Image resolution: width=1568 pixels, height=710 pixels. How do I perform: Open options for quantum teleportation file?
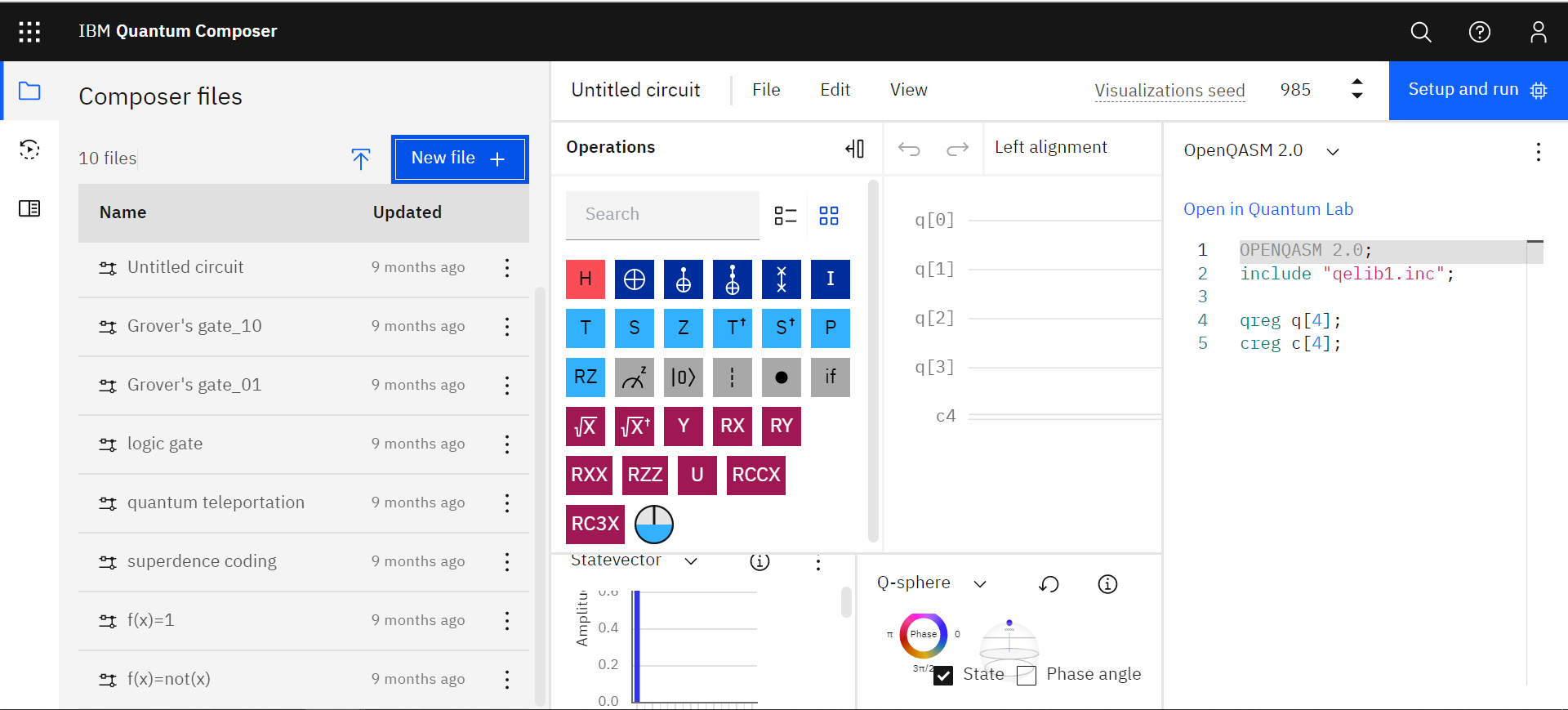507,503
